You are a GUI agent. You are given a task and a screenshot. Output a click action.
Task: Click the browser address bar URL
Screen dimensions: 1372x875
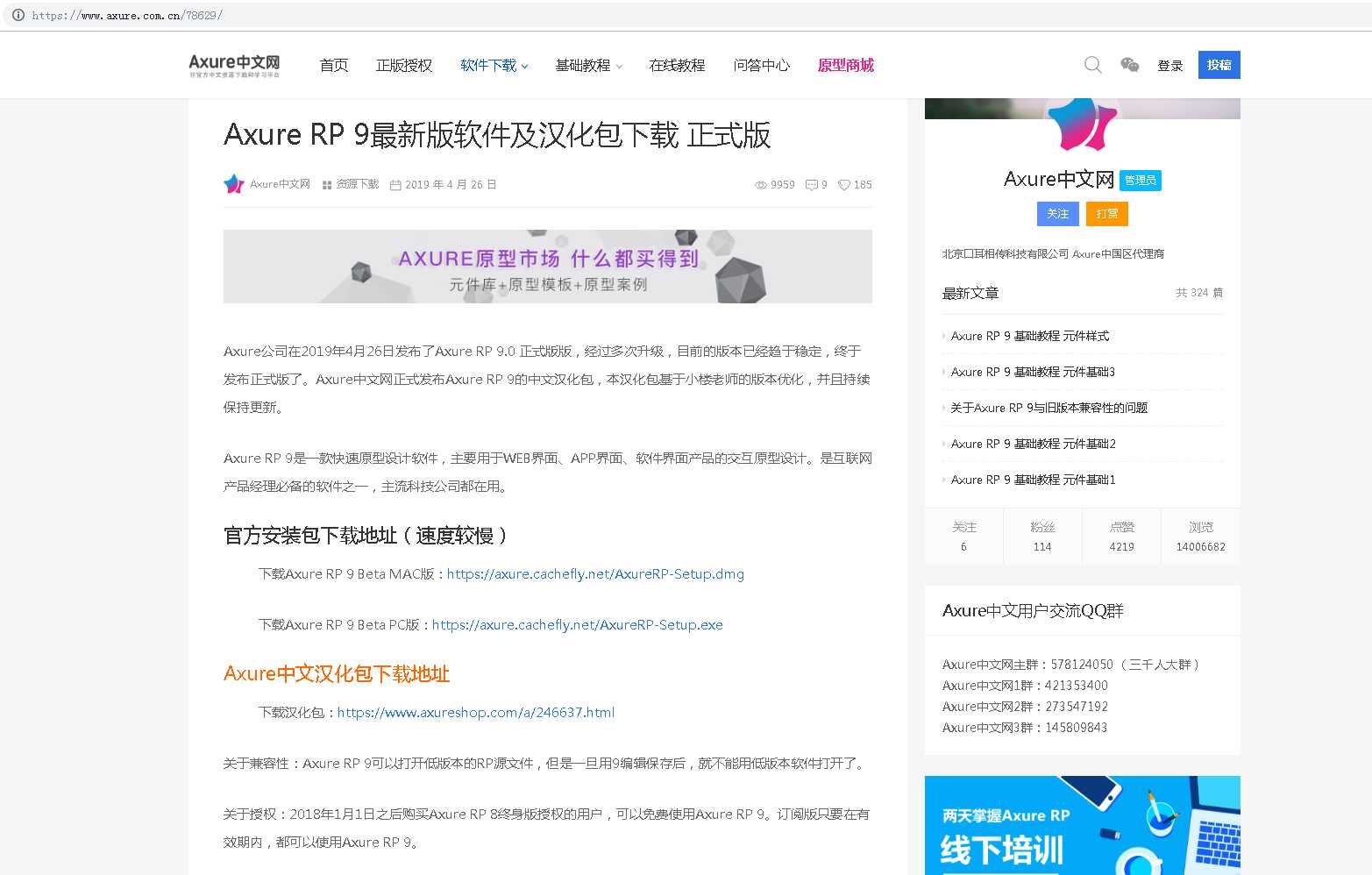point(127,15)
